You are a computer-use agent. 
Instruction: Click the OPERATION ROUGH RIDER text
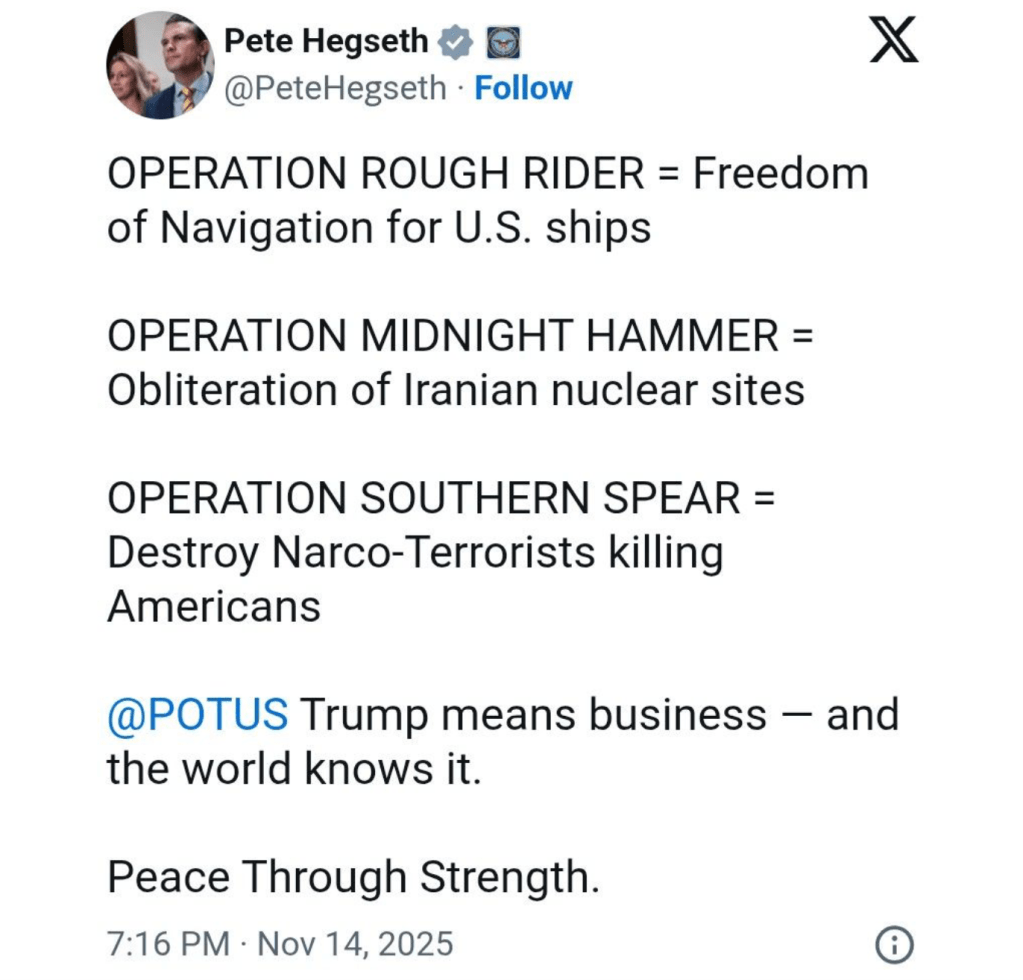click(376, 174)
